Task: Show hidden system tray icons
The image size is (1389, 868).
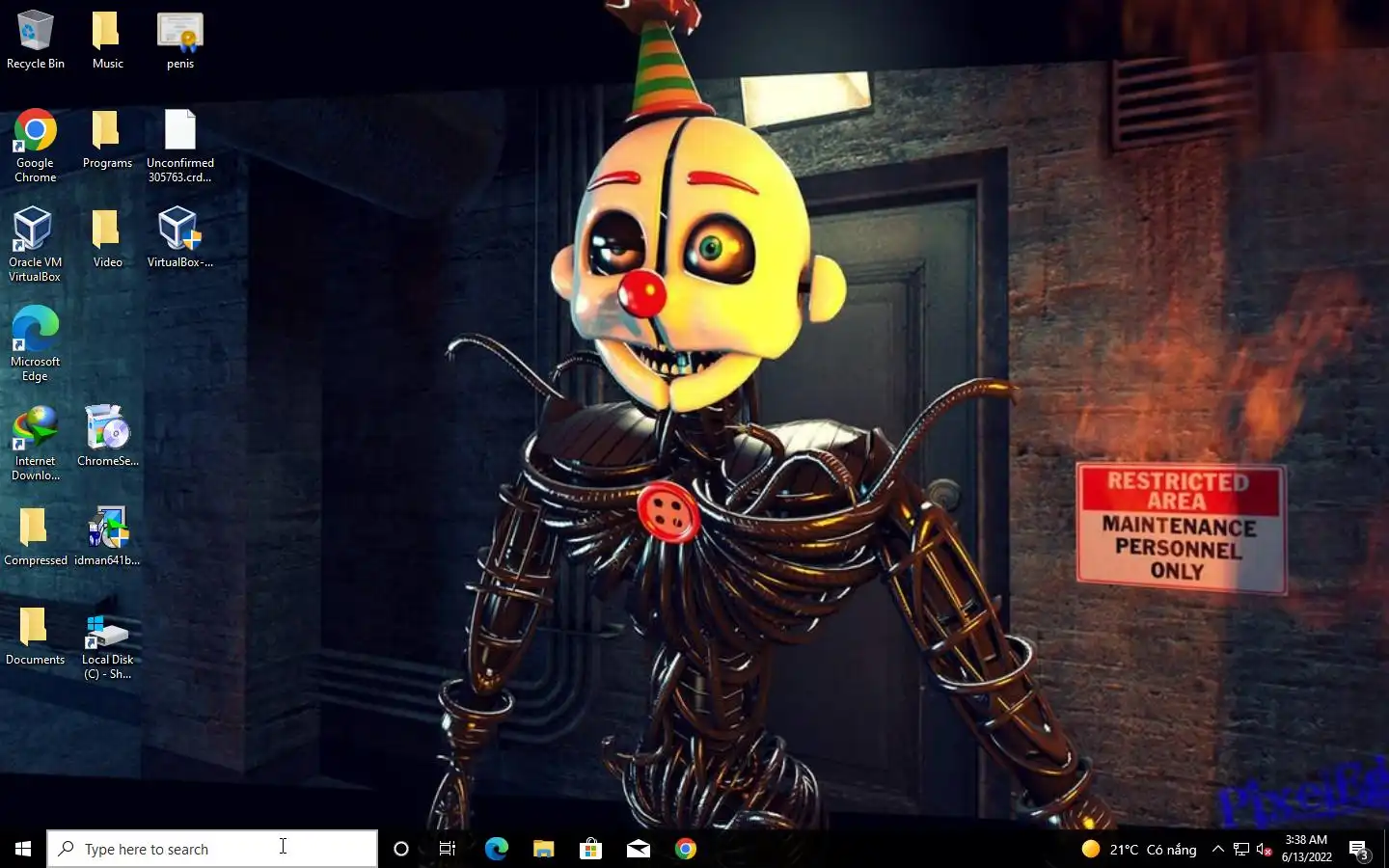Action: [x=1218, y=849]
